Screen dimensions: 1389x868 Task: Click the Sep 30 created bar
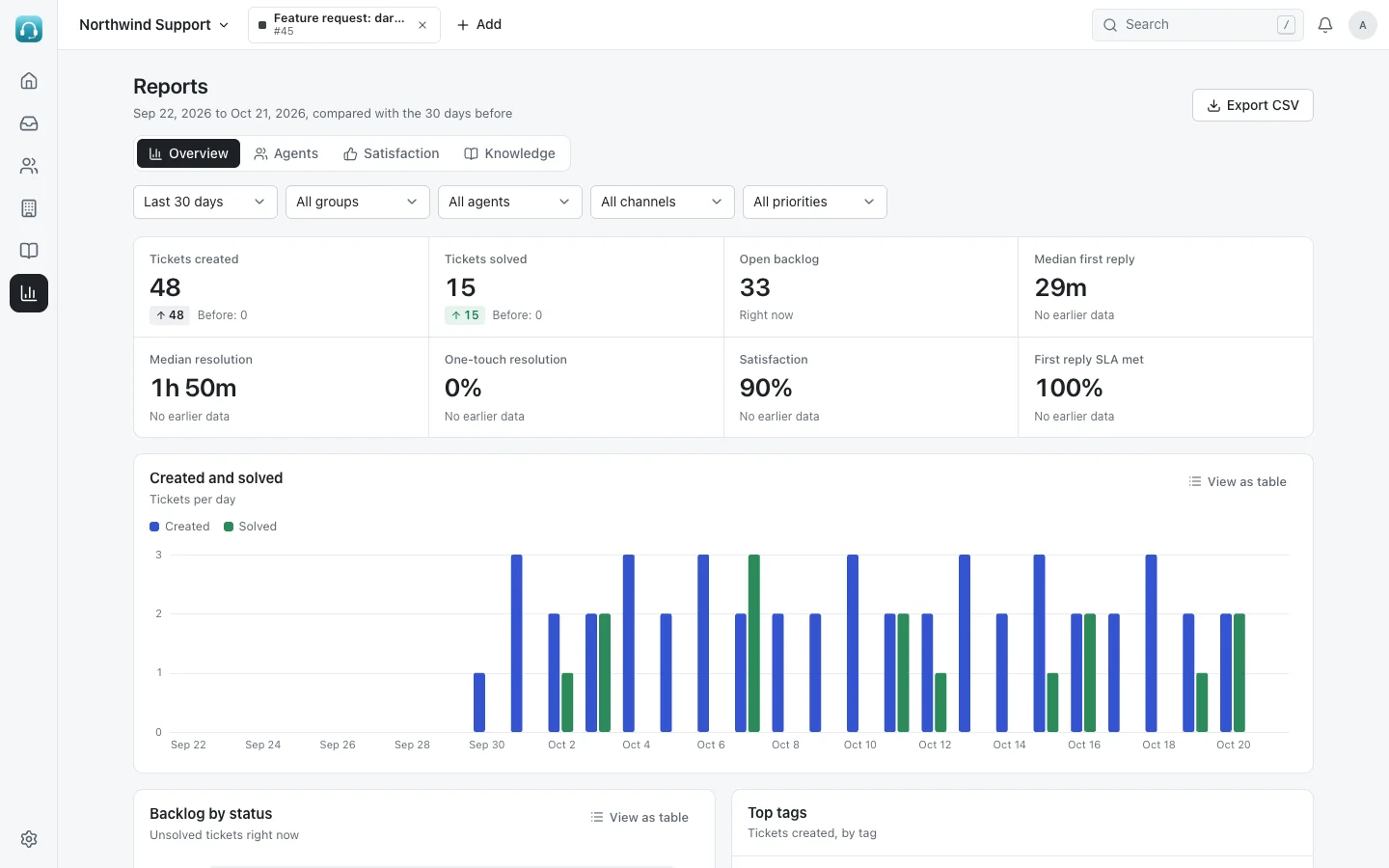coord(479,702)
